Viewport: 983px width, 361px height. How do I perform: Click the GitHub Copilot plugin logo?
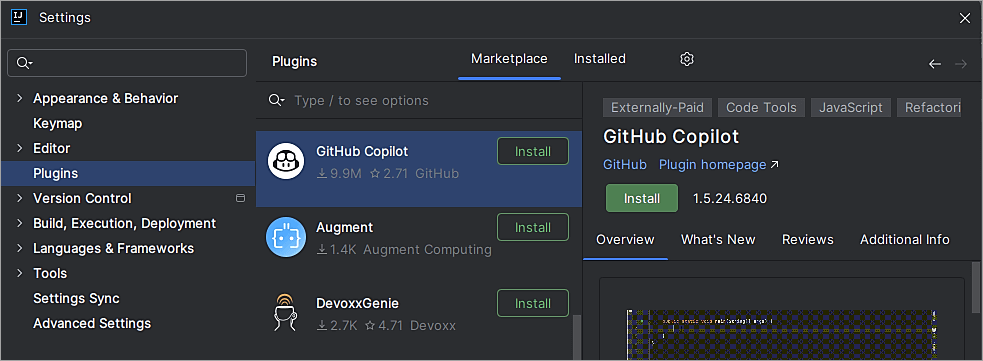[x=286, y=161]
